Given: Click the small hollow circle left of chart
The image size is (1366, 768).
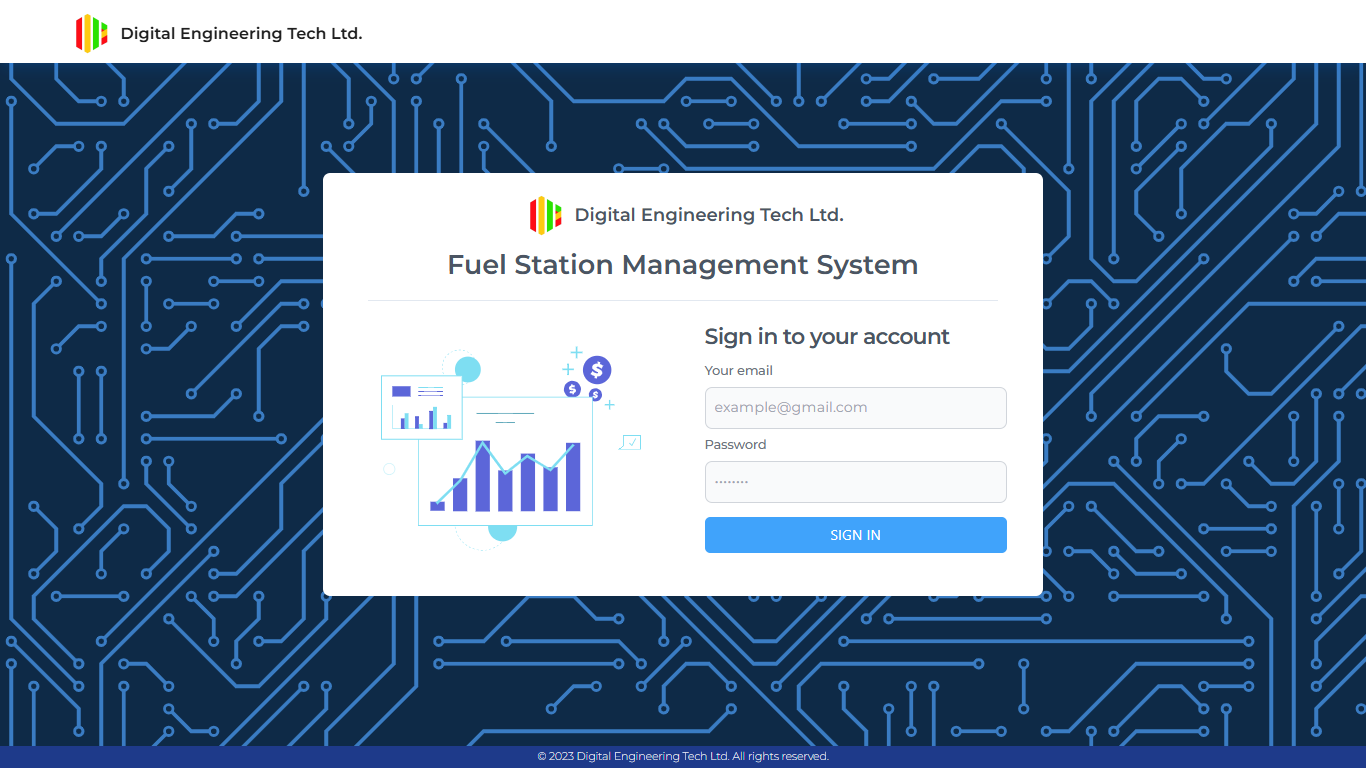Looking at the screenshot, I should coord(389,469).
